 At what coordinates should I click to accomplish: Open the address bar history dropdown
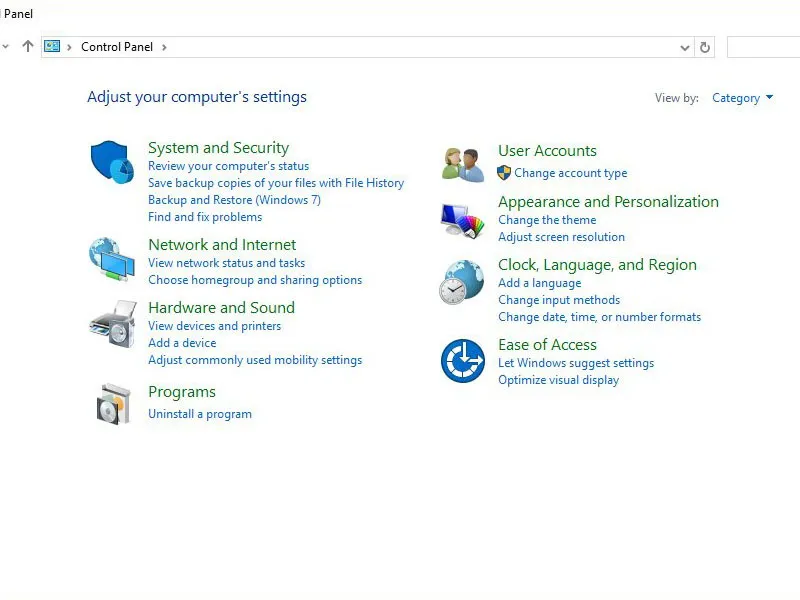[x=684, y=46]
